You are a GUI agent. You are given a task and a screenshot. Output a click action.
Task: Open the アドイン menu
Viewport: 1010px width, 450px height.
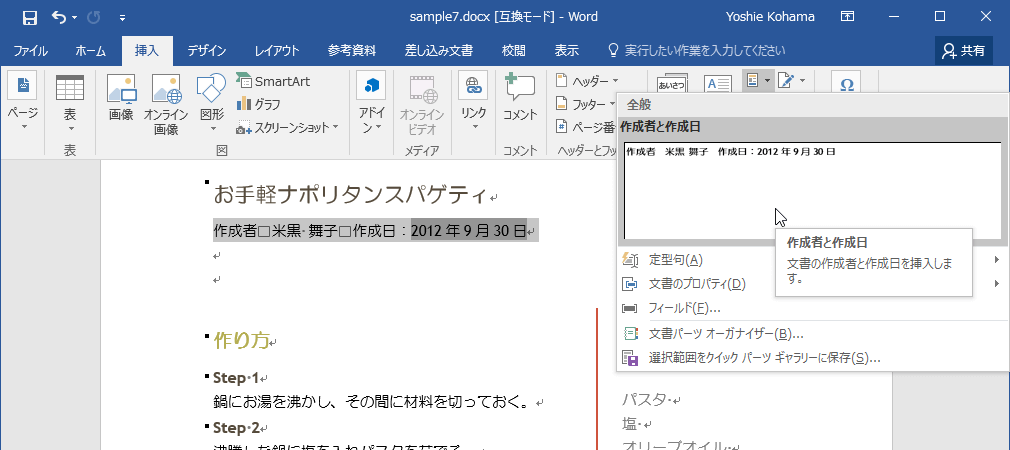point(371,103)
